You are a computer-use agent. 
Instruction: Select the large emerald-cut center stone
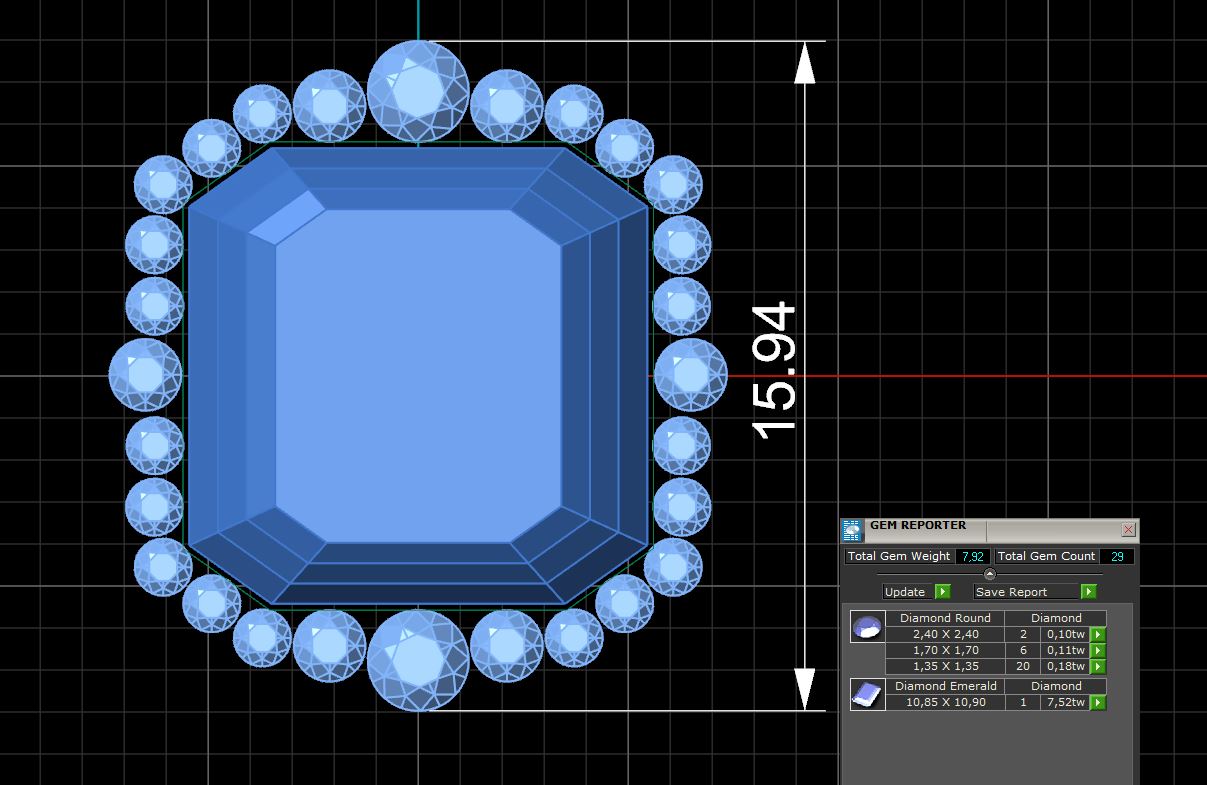(x=418, y=376)
